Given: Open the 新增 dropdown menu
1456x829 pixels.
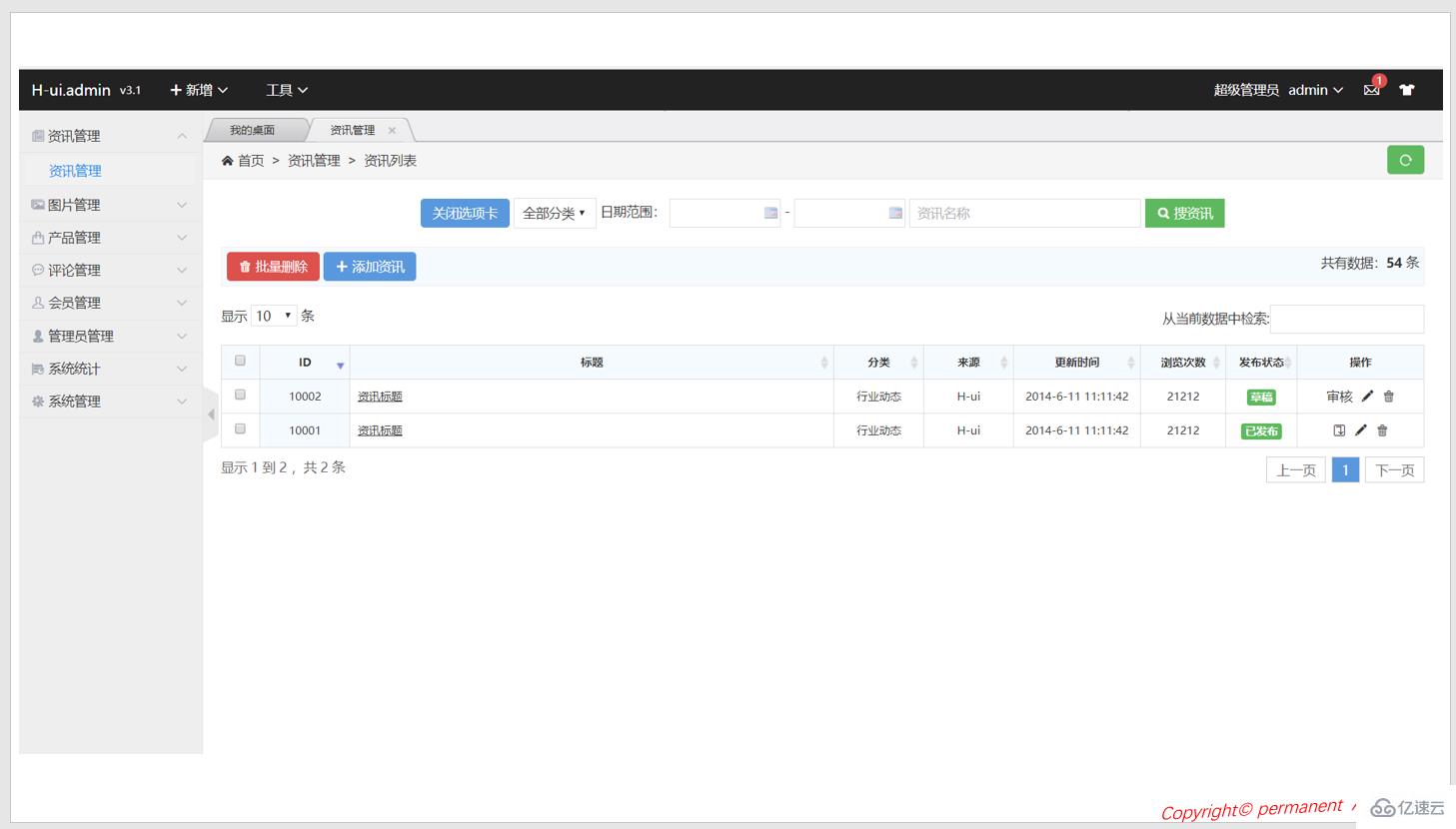Looking at the screenshot, I should 199,90.
